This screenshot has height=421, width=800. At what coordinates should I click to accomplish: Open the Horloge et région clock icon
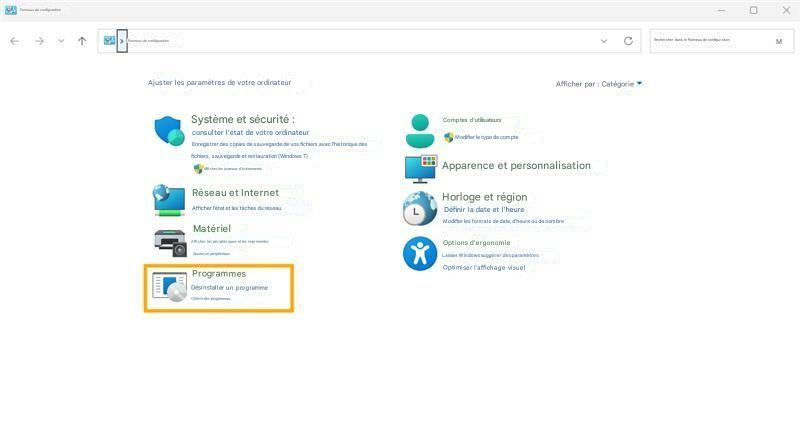(419, 208)
